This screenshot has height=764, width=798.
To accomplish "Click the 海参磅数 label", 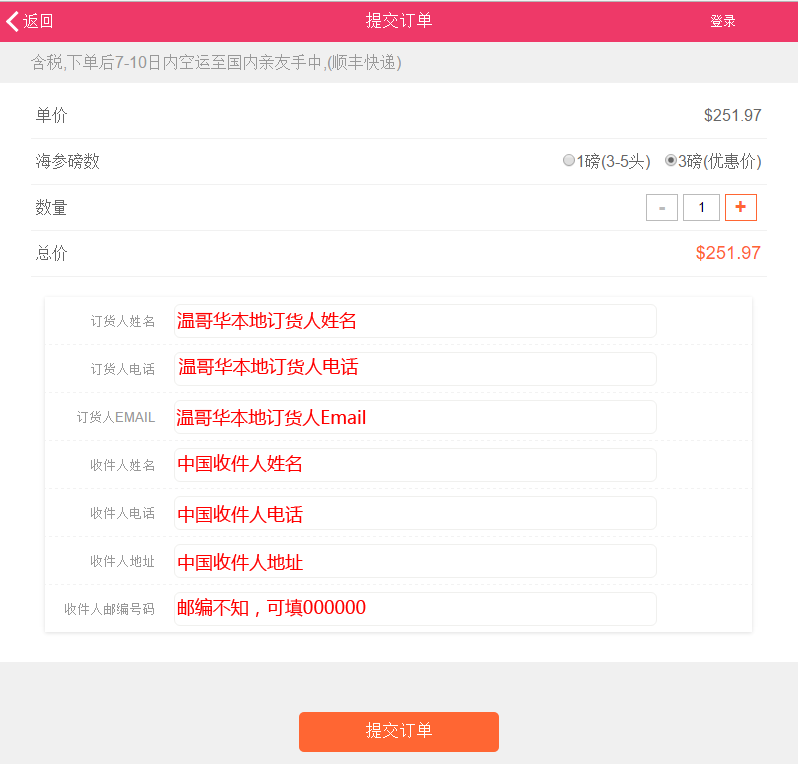I will 68,161.
